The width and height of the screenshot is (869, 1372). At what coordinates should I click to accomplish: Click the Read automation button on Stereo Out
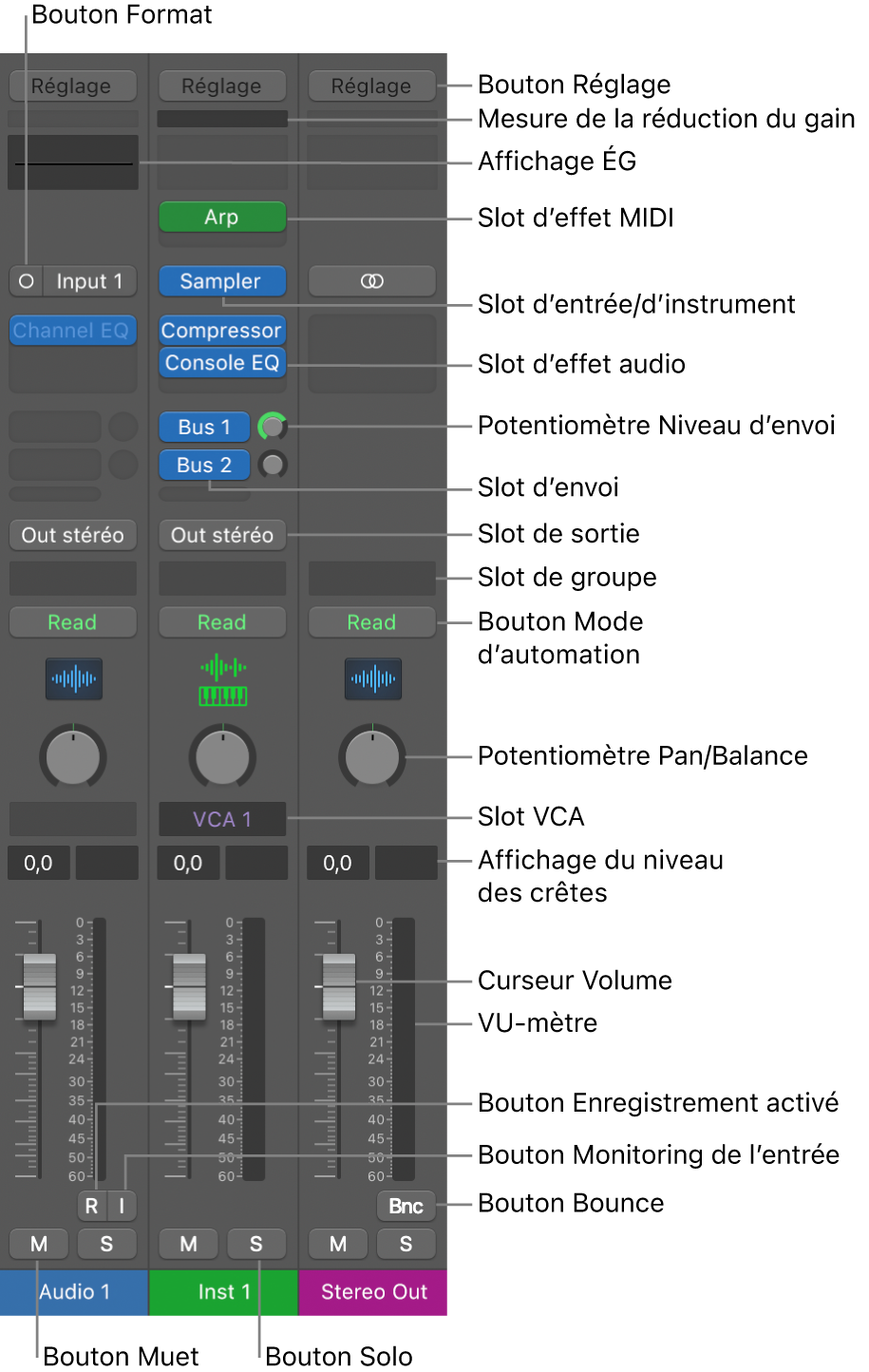371,621
